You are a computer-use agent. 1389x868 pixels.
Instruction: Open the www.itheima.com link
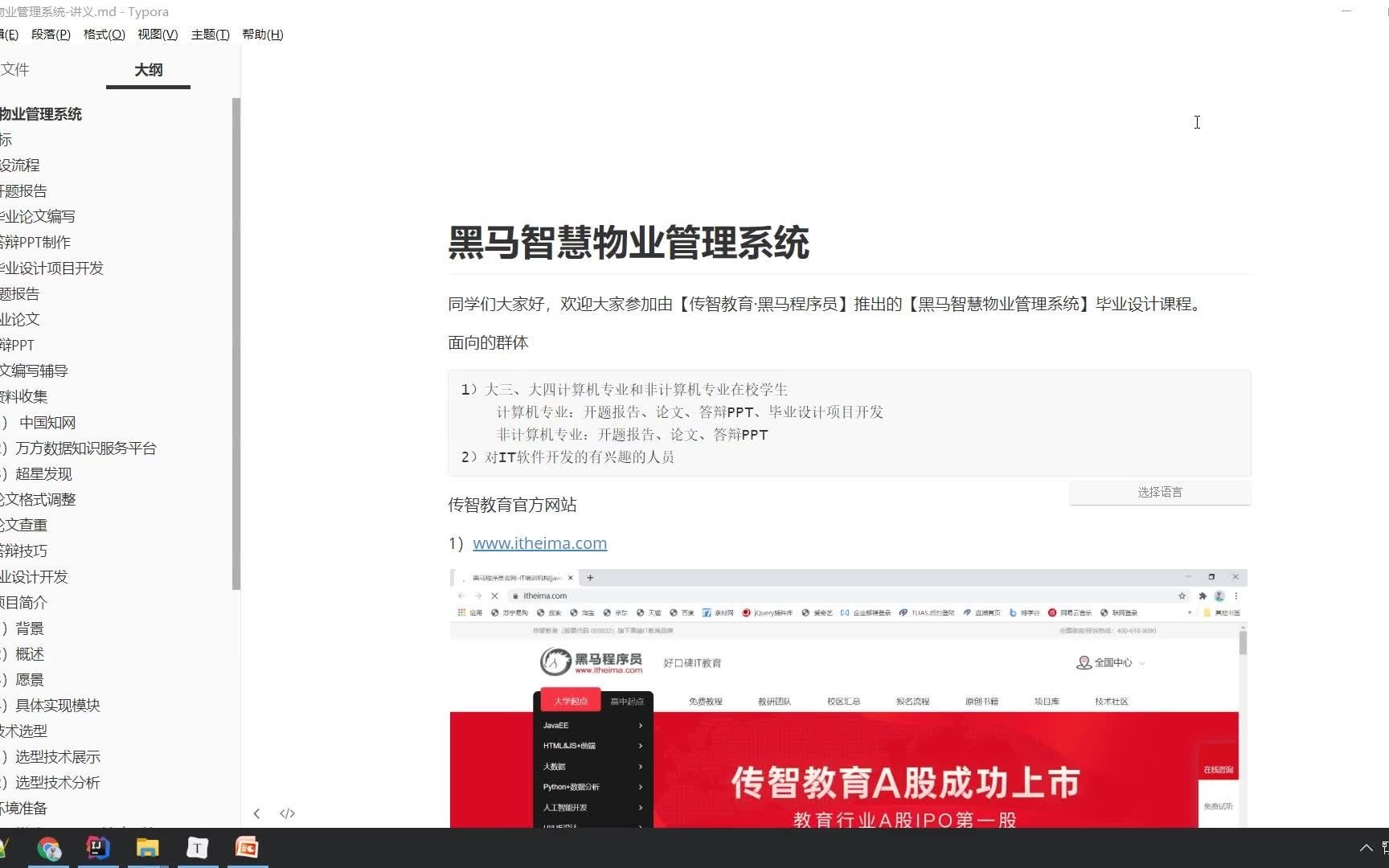[539, 543]
